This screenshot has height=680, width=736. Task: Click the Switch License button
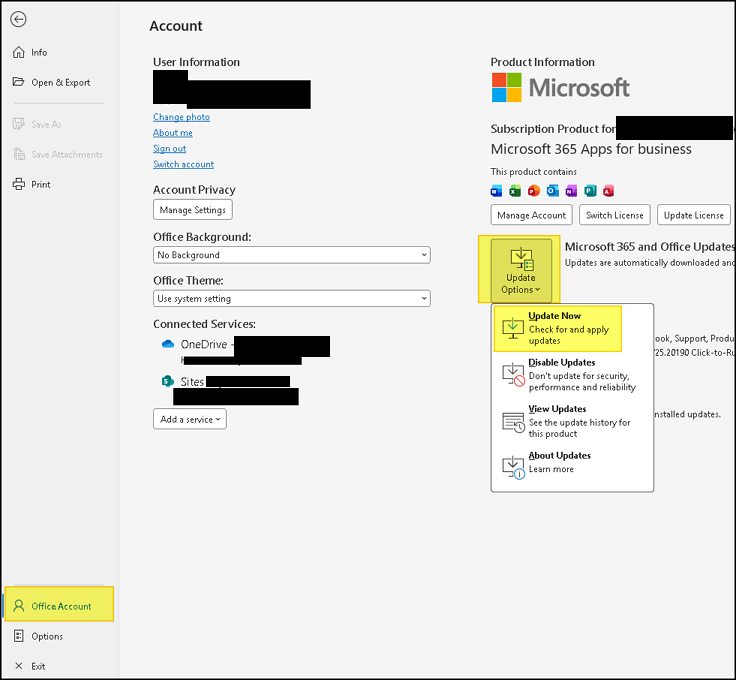[x=614, y=215]
